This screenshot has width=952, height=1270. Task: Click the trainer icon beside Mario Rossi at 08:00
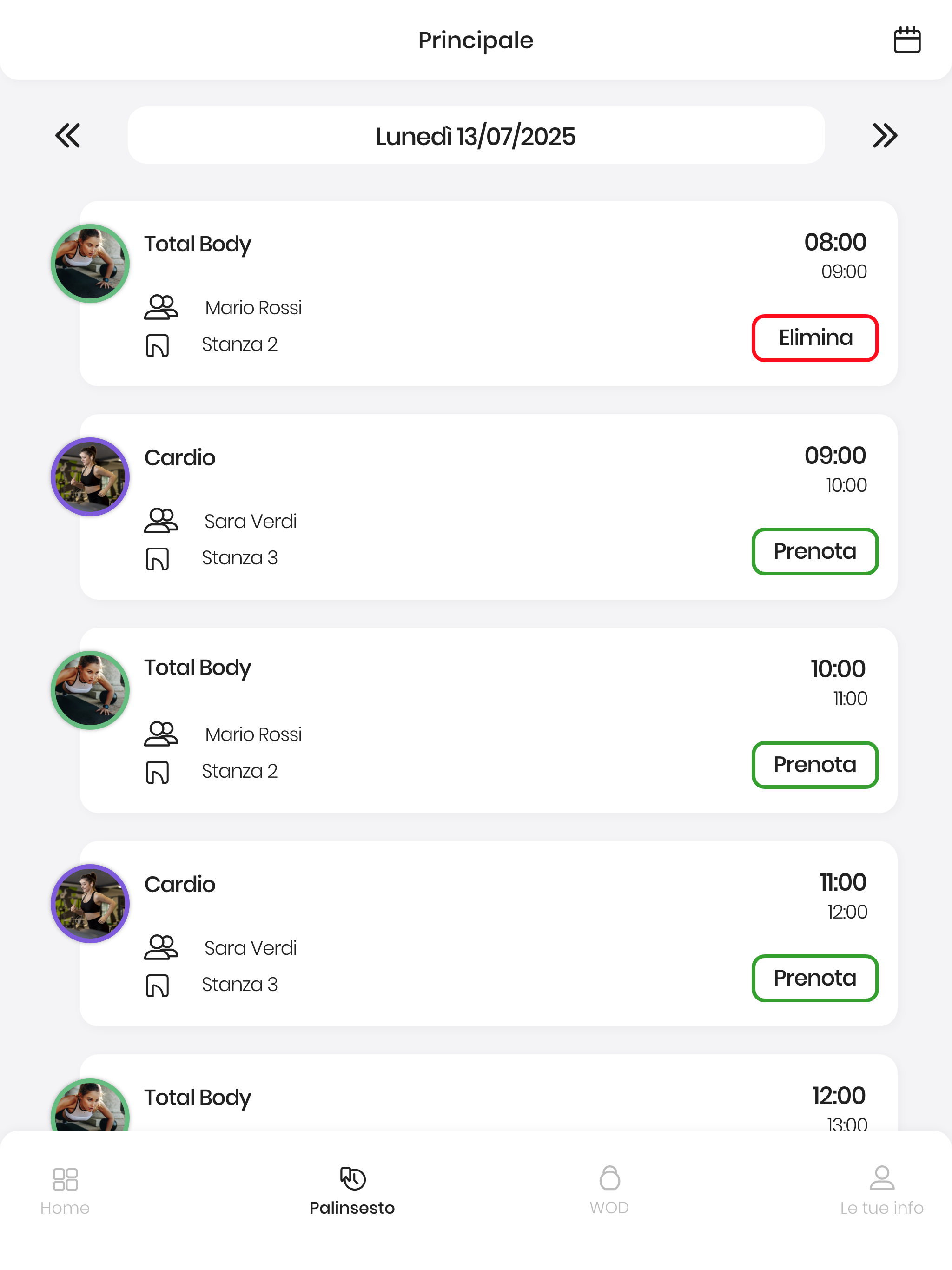161,307
